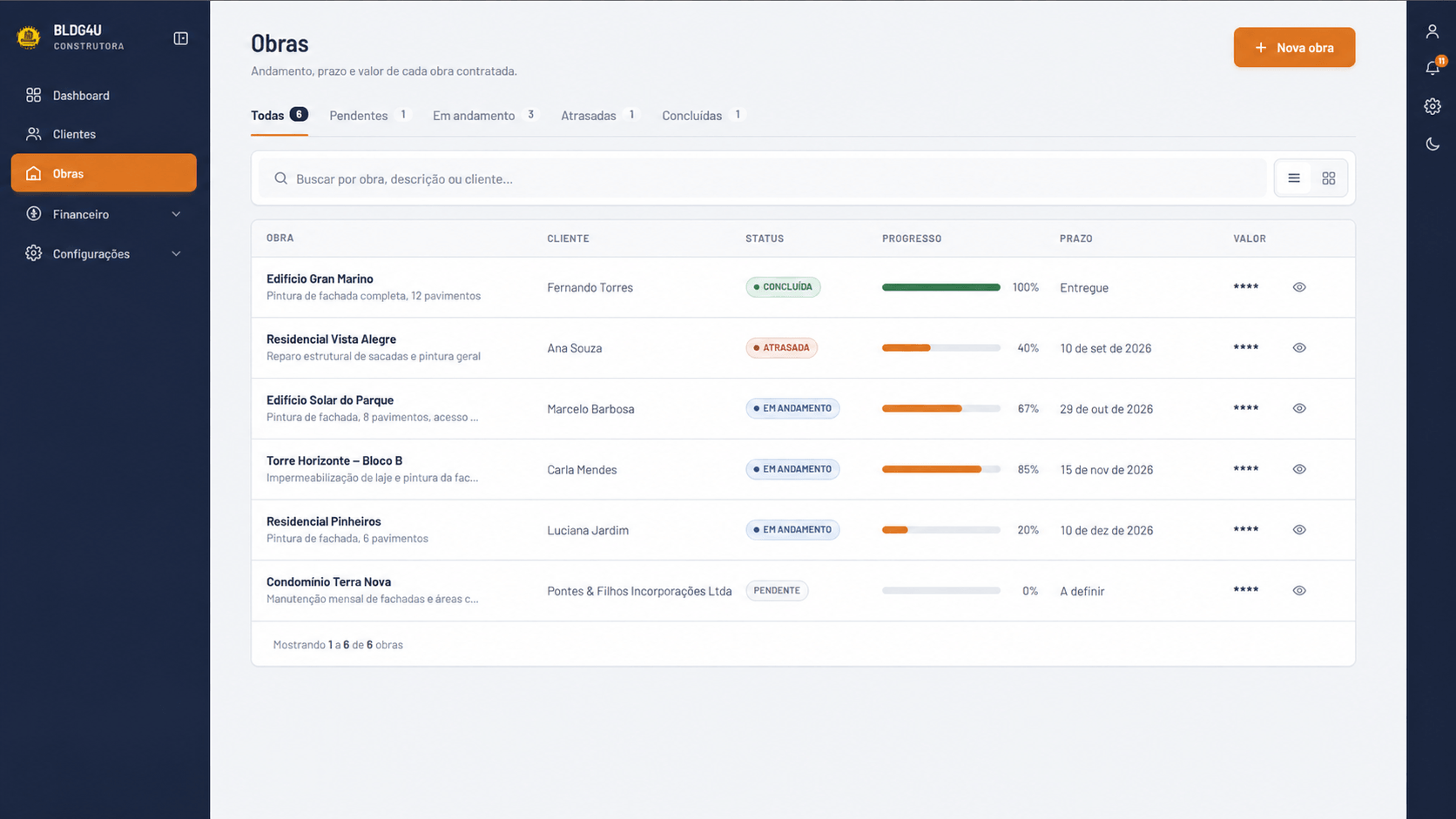The width and height of the screenshot is (1456, 819).
Task: Open Edifício Gran Marino obra name
Action: coord(320,279)
